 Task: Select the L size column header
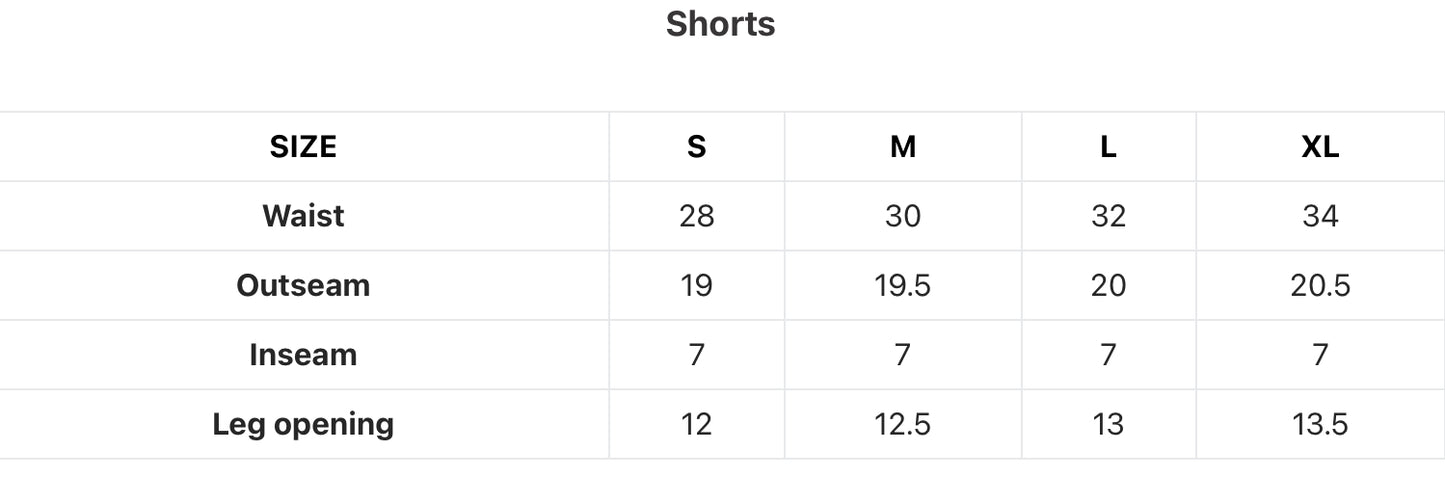(x=1108, y=147)
